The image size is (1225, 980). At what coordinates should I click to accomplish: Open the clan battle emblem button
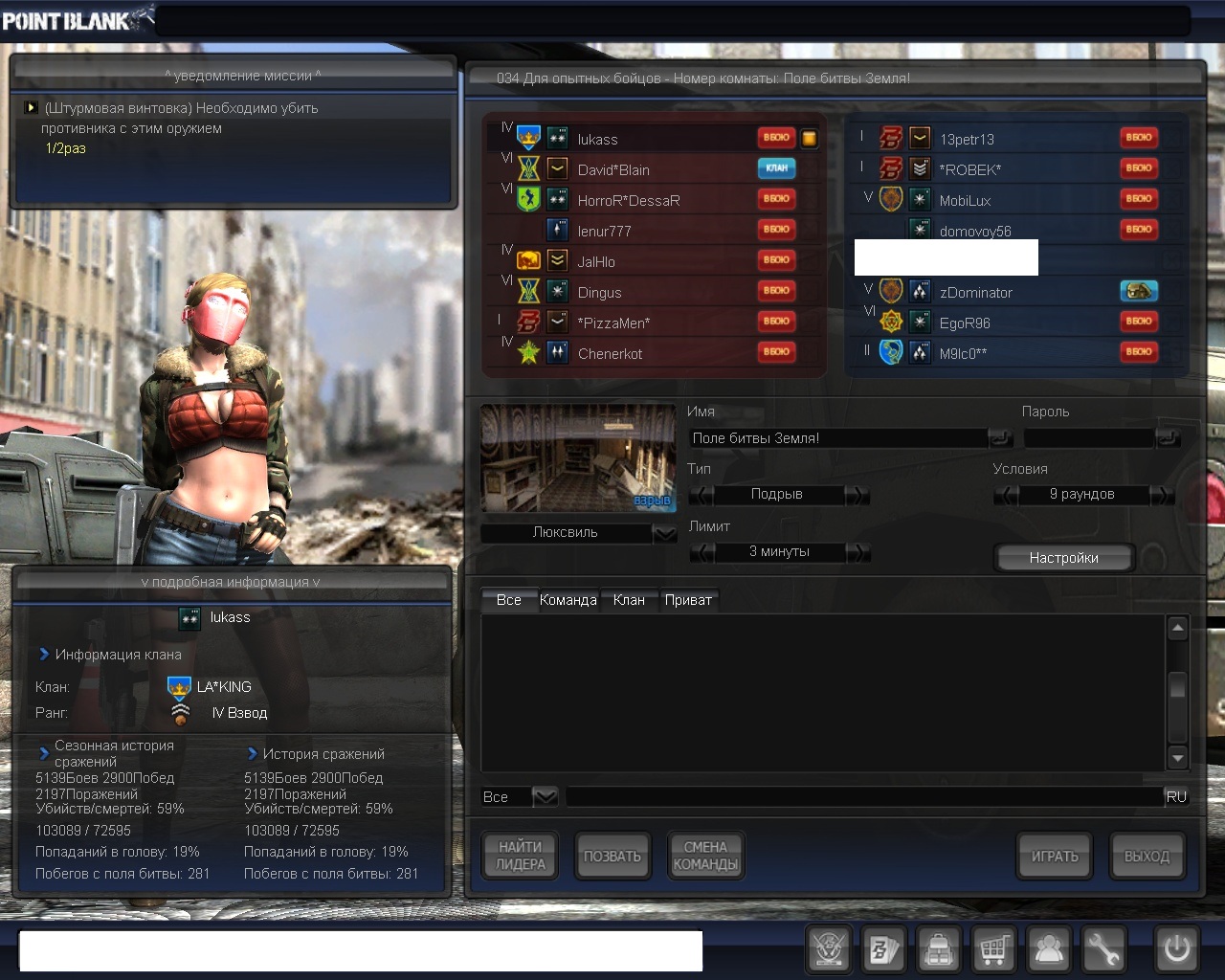pos(829,949)
